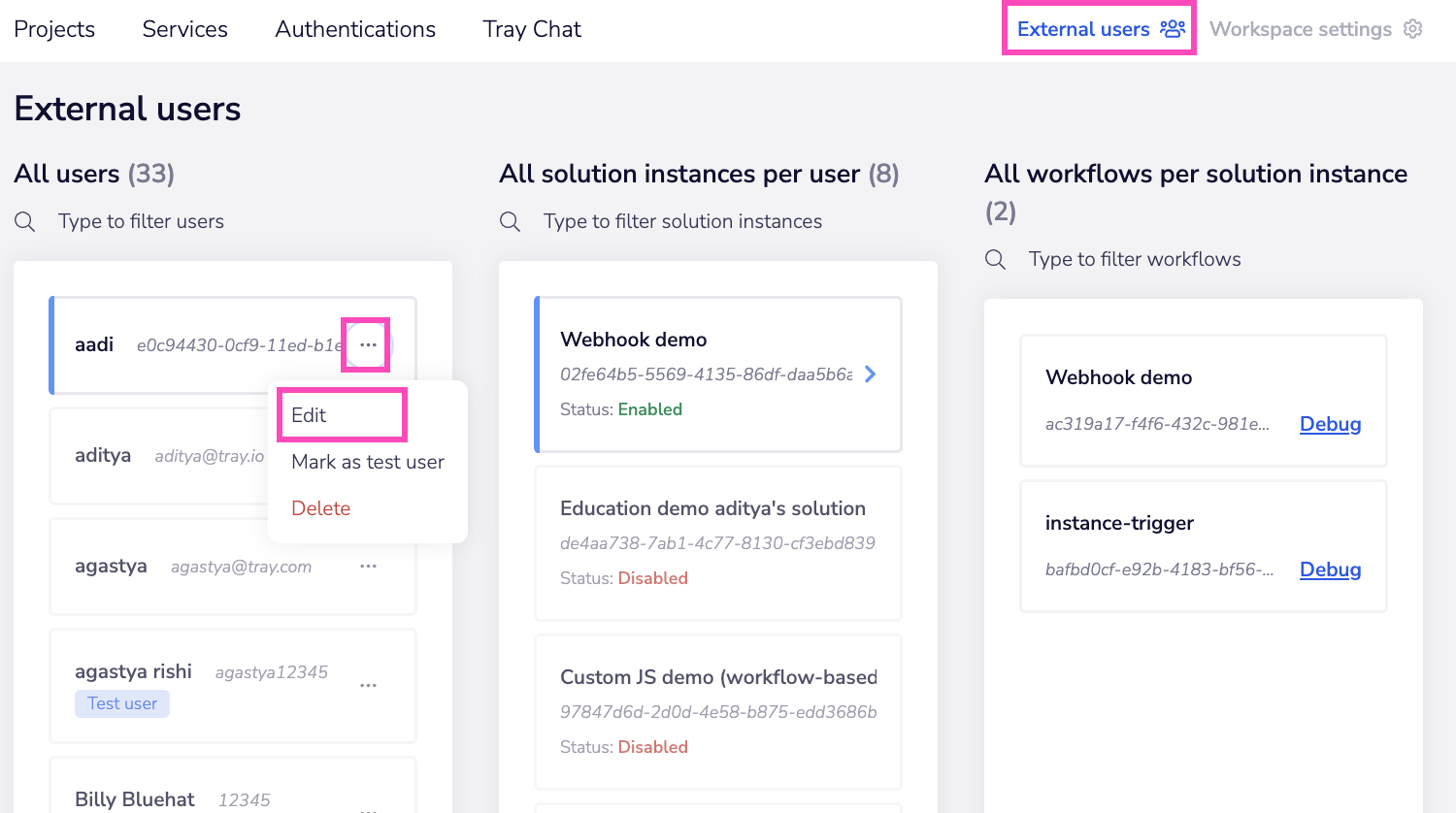The width and height of the screenshot is (1456, 813).
Task: Click the solution instances search magnifier icon
Action: (x=510, y=222)
